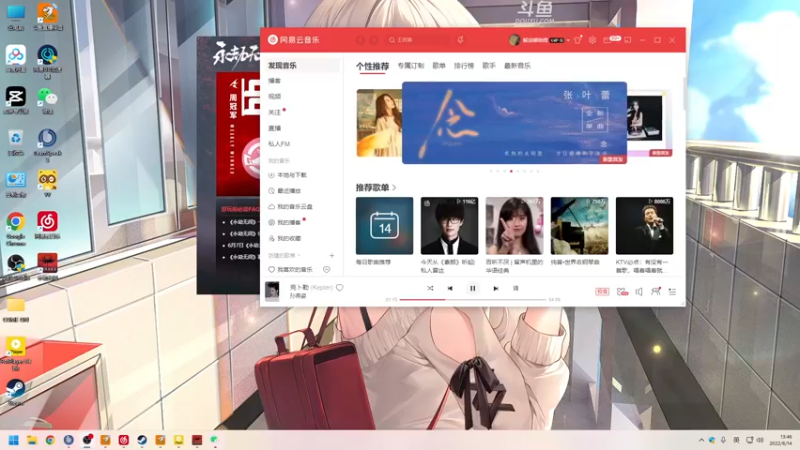This screenshot has width=800, height=450.
Task: Open 关注 in the sidebar
Action: point(275,112)
